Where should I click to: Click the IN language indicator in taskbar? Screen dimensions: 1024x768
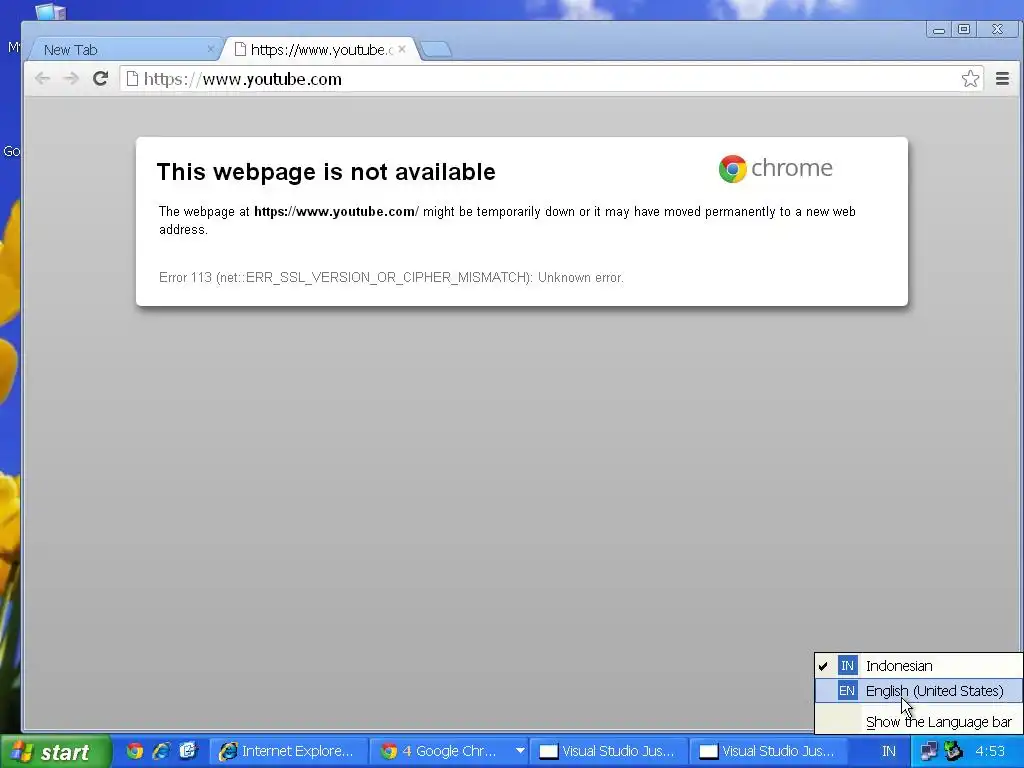click(889, 752)
